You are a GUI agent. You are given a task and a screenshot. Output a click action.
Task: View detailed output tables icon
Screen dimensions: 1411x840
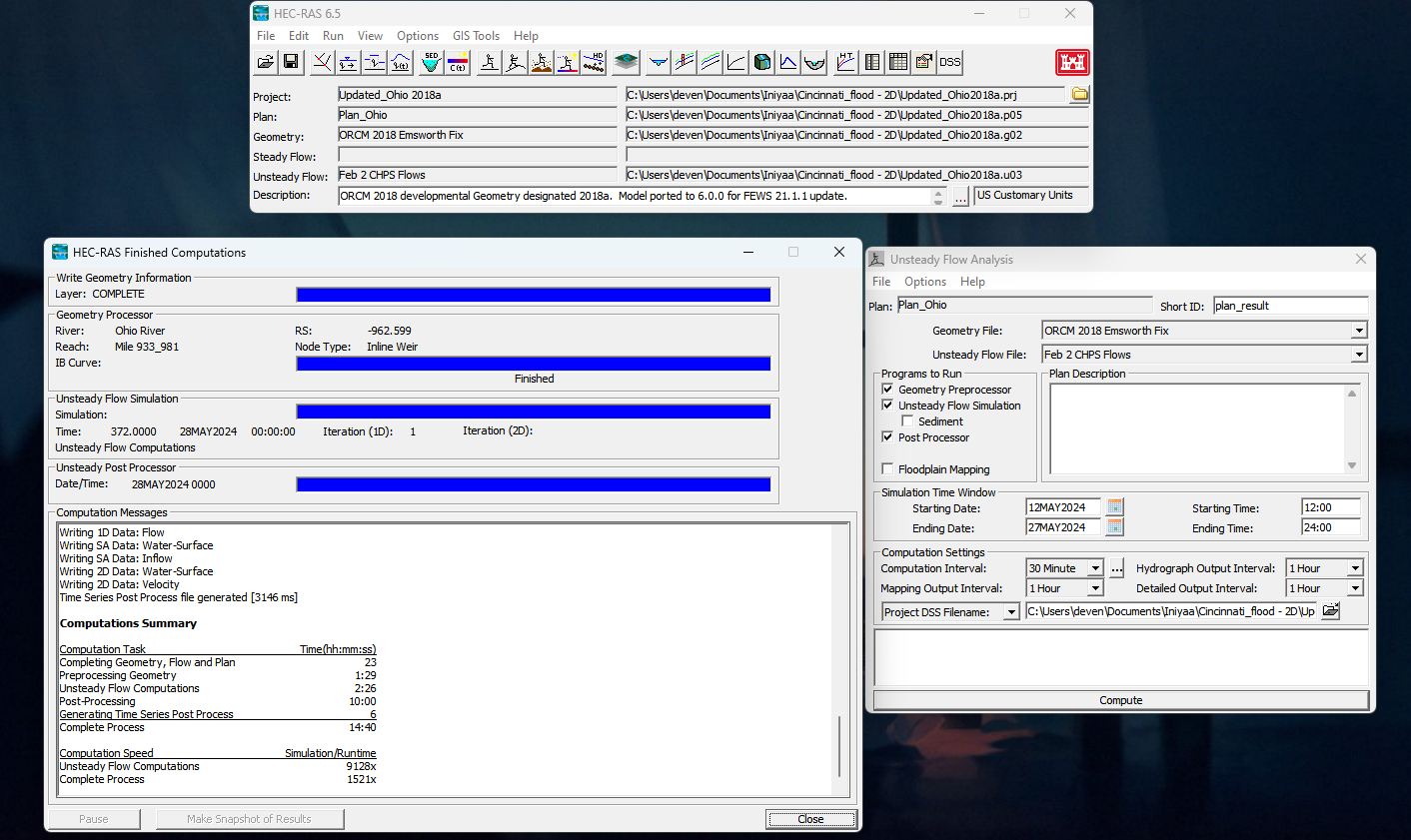[872, 62]
